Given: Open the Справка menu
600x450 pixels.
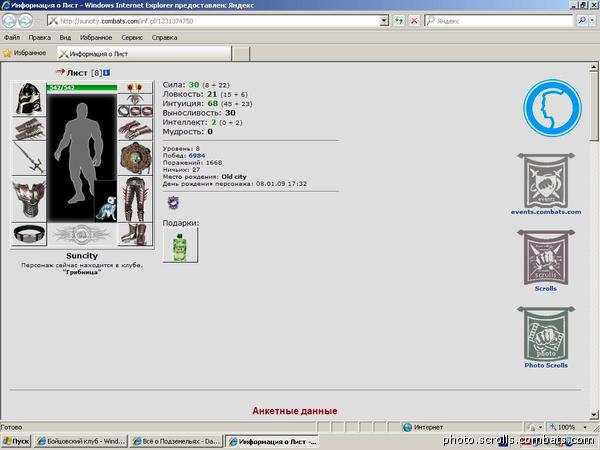Looking at the screenshot, I should click(x=165, y=38).
